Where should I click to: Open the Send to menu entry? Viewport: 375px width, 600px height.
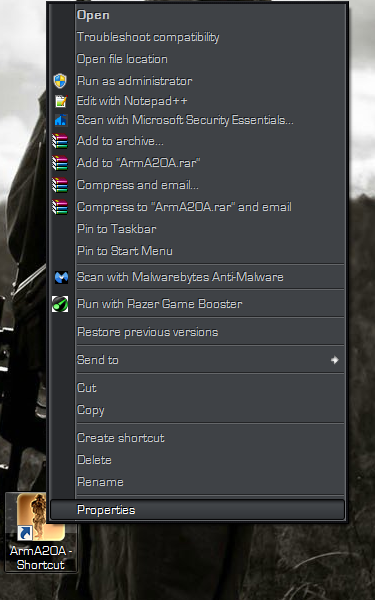197,360
